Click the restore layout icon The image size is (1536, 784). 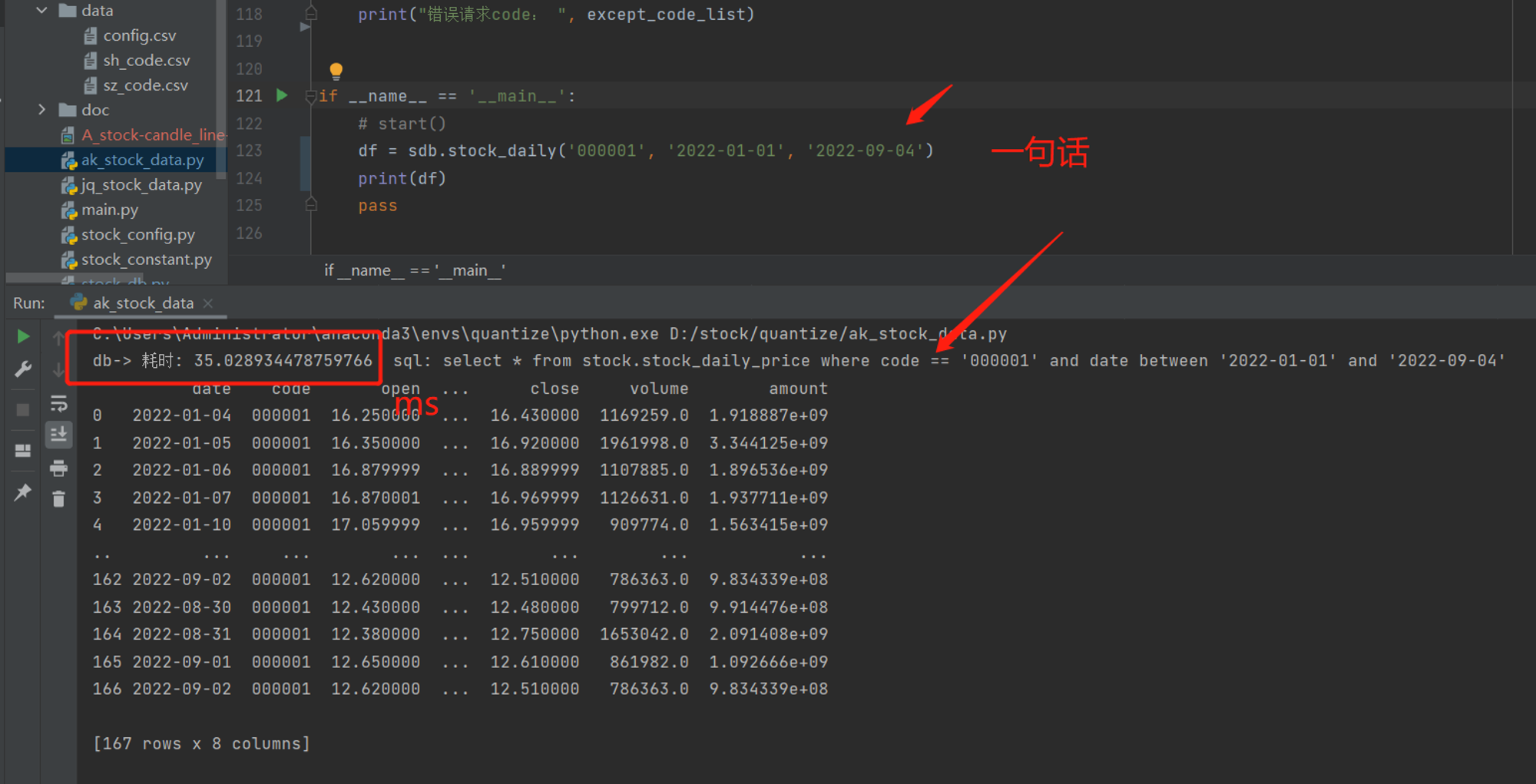tap(23, 451)
